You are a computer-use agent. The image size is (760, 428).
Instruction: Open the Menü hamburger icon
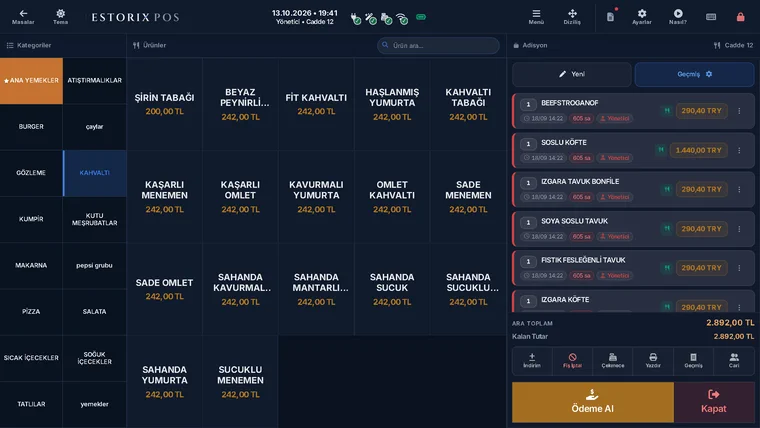(536, 16)
